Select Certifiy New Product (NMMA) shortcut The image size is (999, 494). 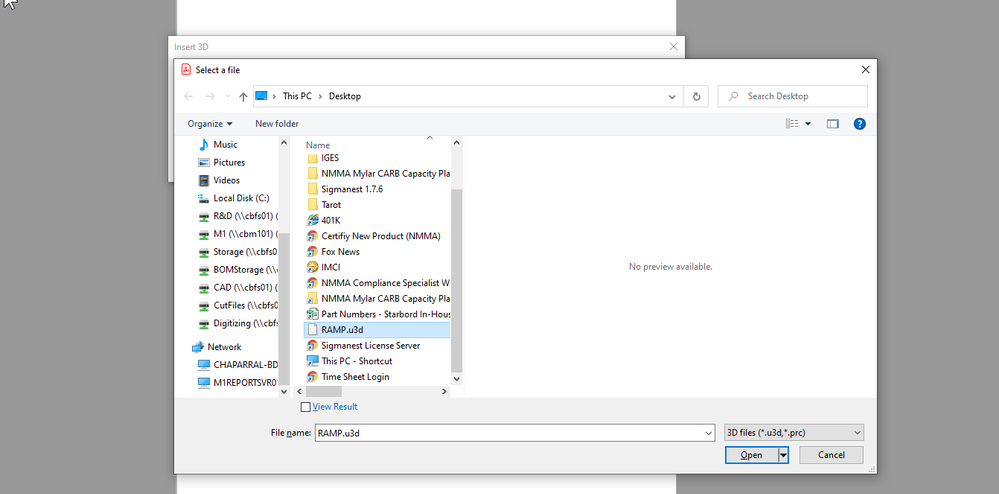(381, 236)
